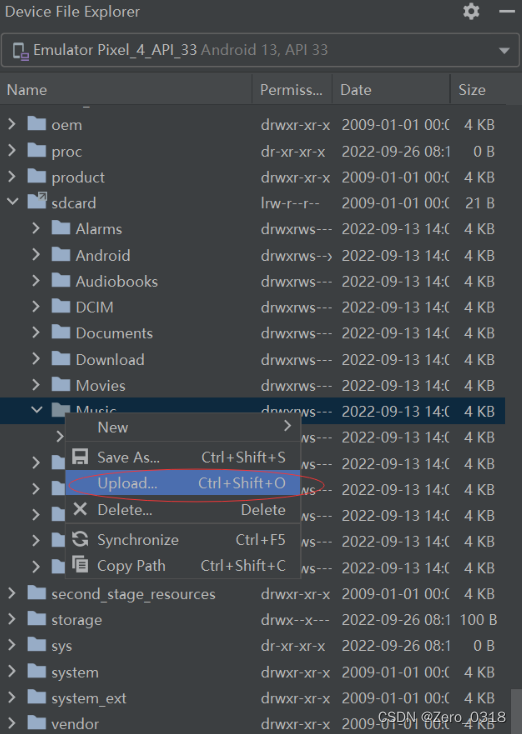Click the Delete X icon
522x734 pixels.
click(80, 508)
